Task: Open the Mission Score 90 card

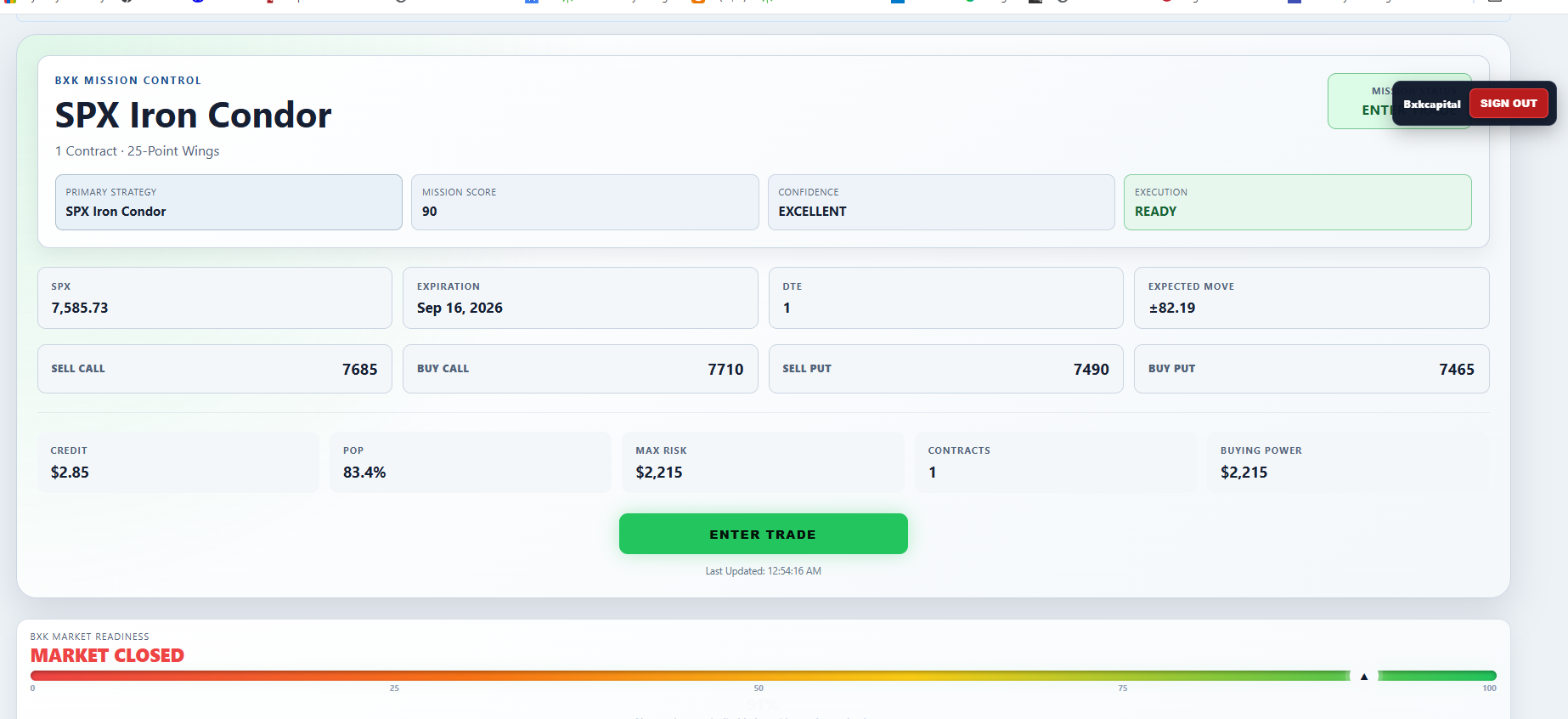Action: pos(584,202)
